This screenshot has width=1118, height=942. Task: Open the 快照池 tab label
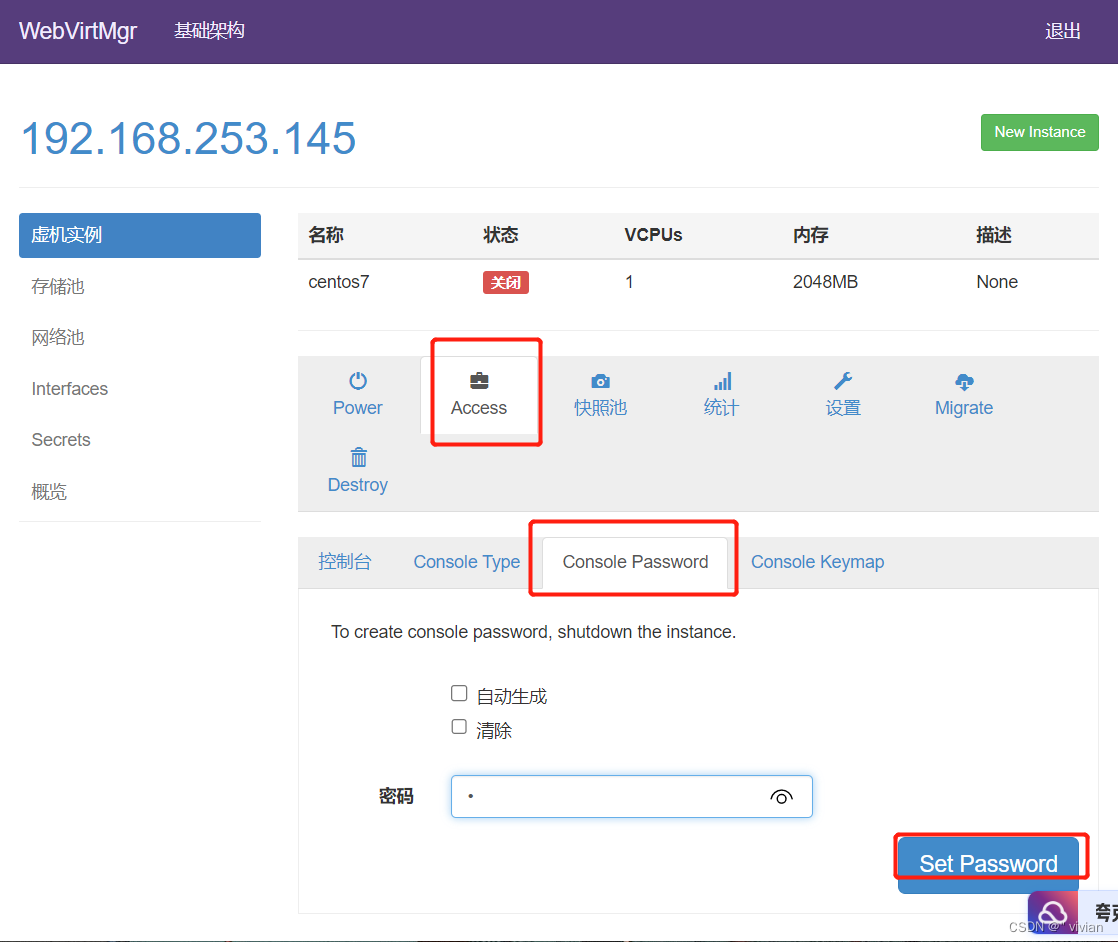coord(600,408)
